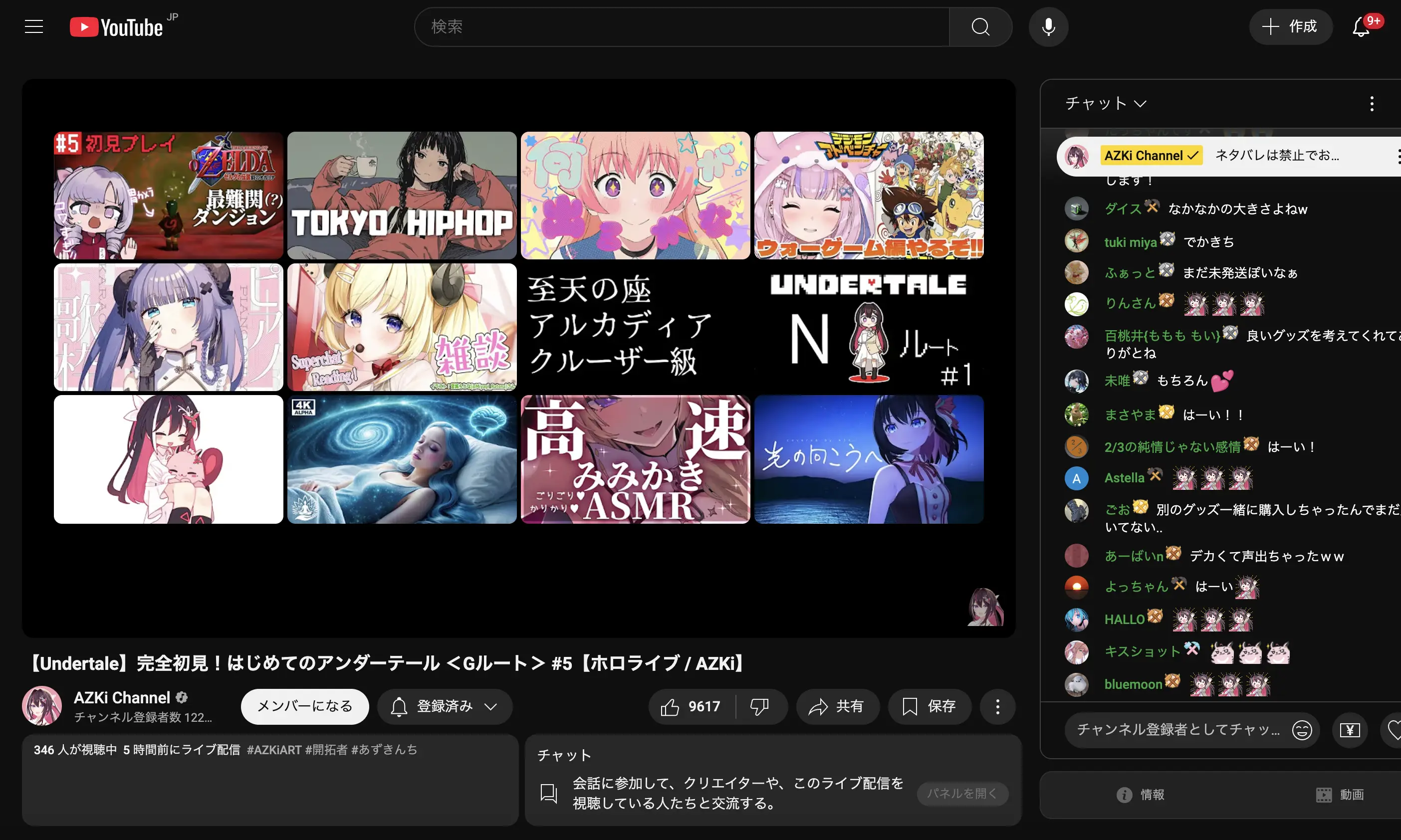Click the 作成 create button

tap(1291, 26)
